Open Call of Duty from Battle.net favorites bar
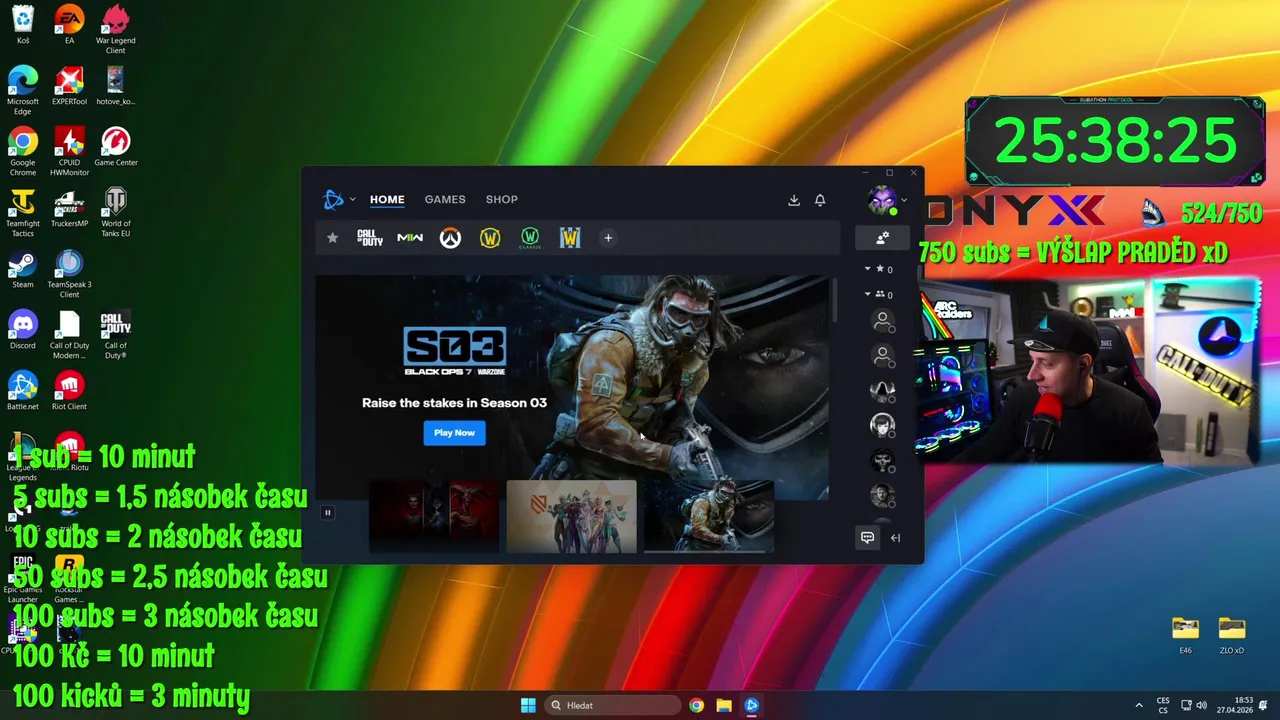The image size is (1280, 720). click(370, 238)
